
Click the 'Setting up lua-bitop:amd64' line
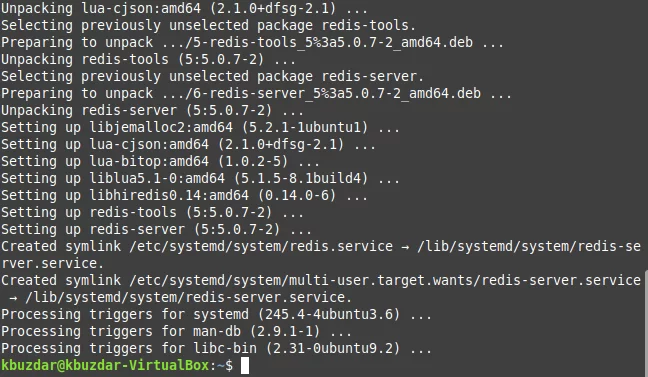[160, 162]
